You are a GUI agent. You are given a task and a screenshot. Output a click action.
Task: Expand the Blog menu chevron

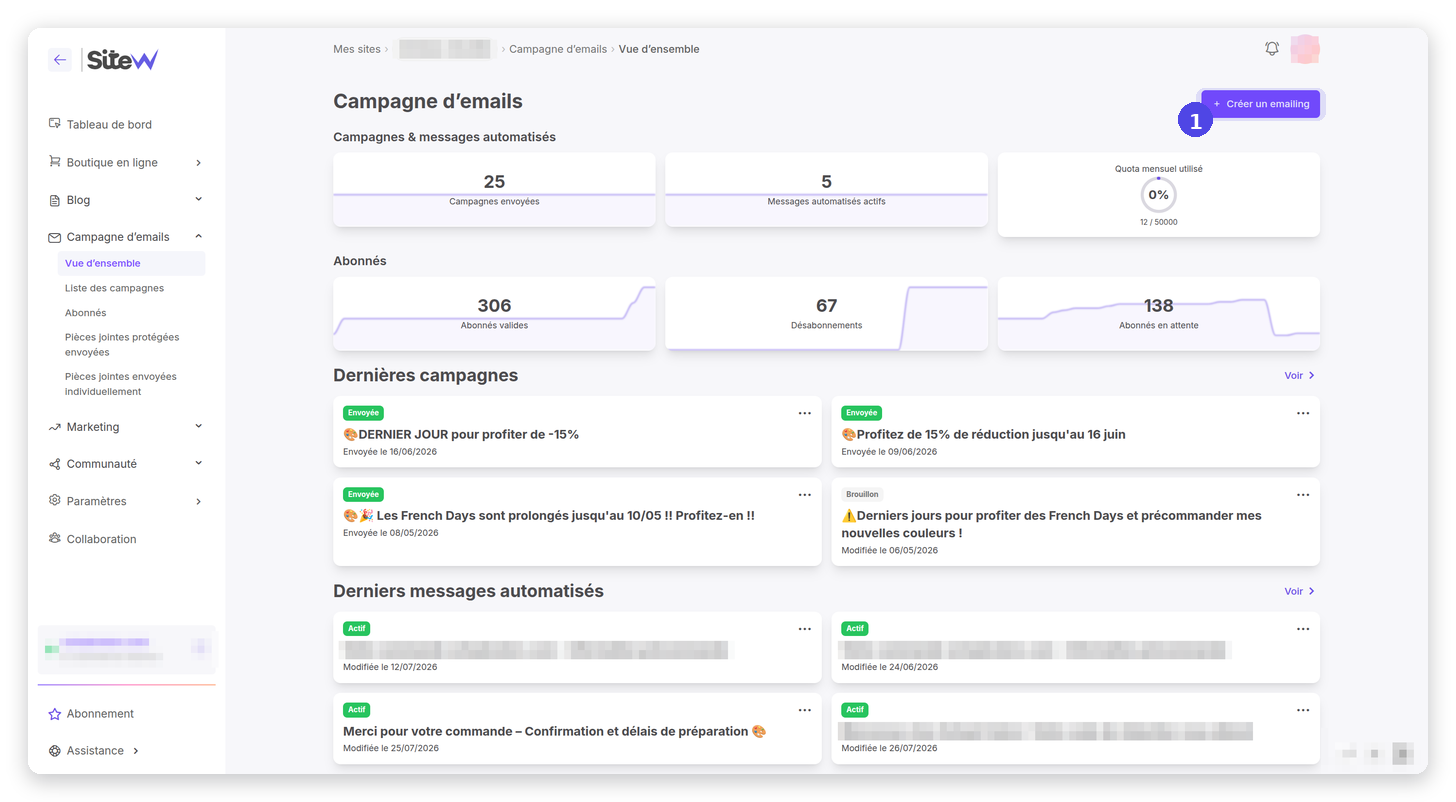[x=198, y=199]
